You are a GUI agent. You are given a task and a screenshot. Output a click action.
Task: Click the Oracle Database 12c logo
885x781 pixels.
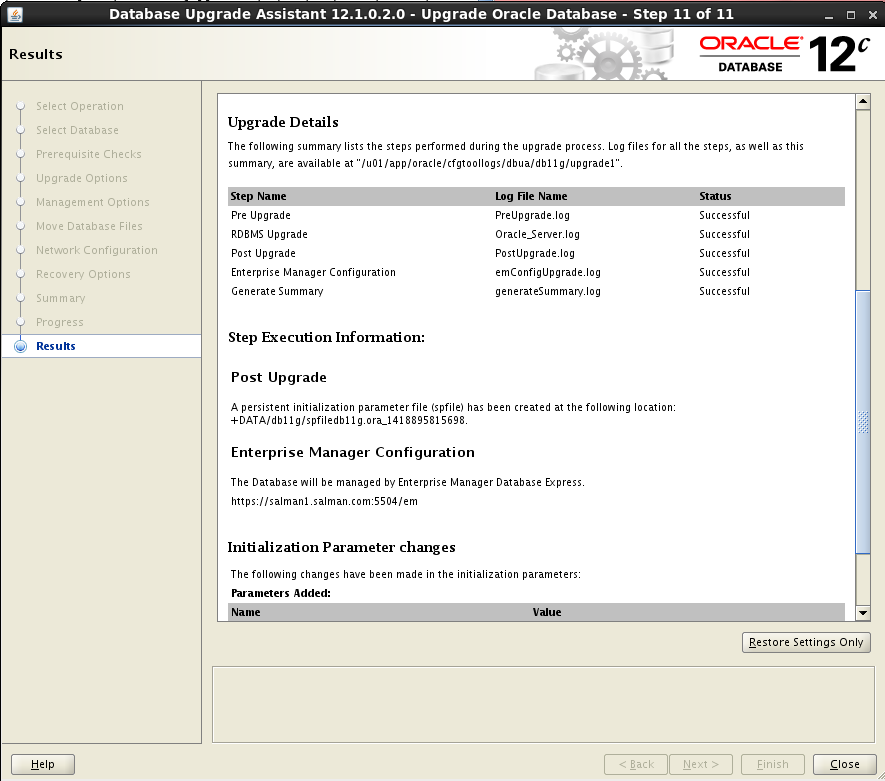[784, 54]
